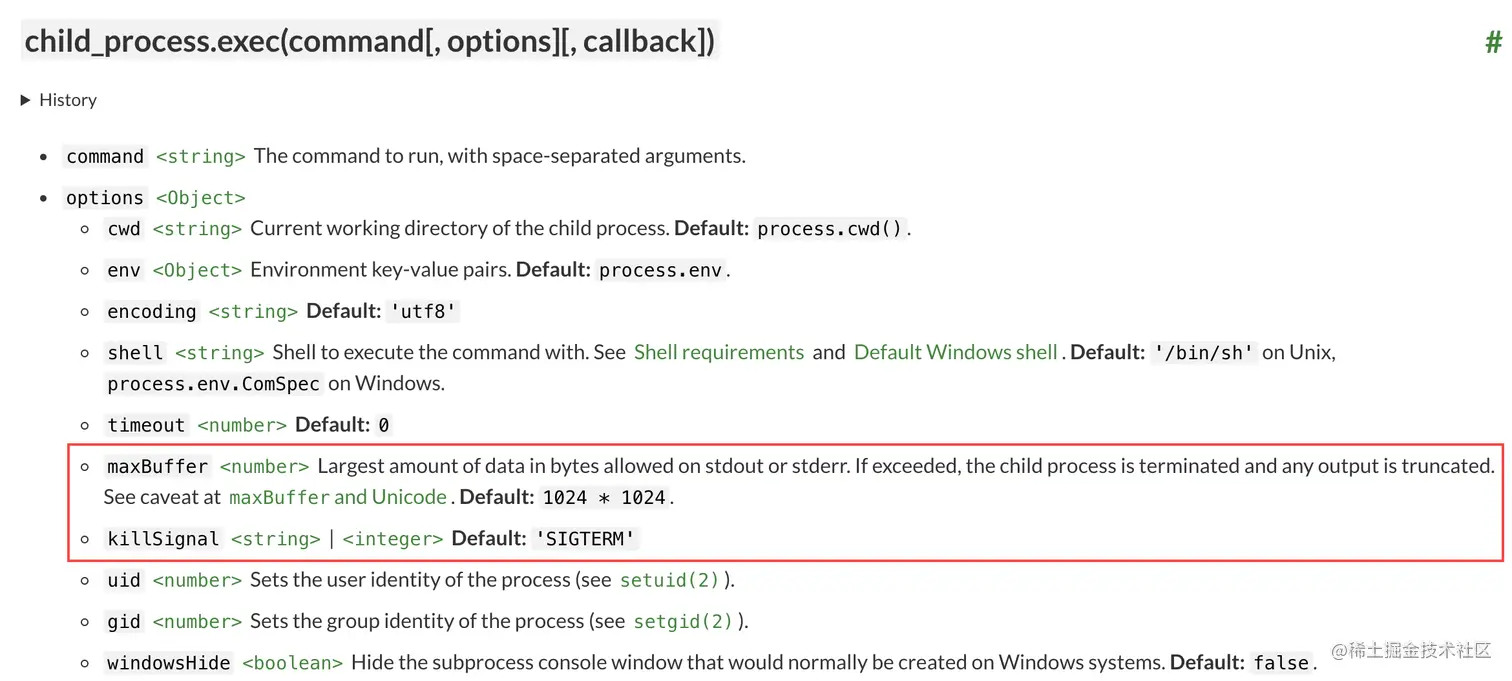Open the setgid(2) man page link
The image size is (1512, 681).
(x=684, y=621)
